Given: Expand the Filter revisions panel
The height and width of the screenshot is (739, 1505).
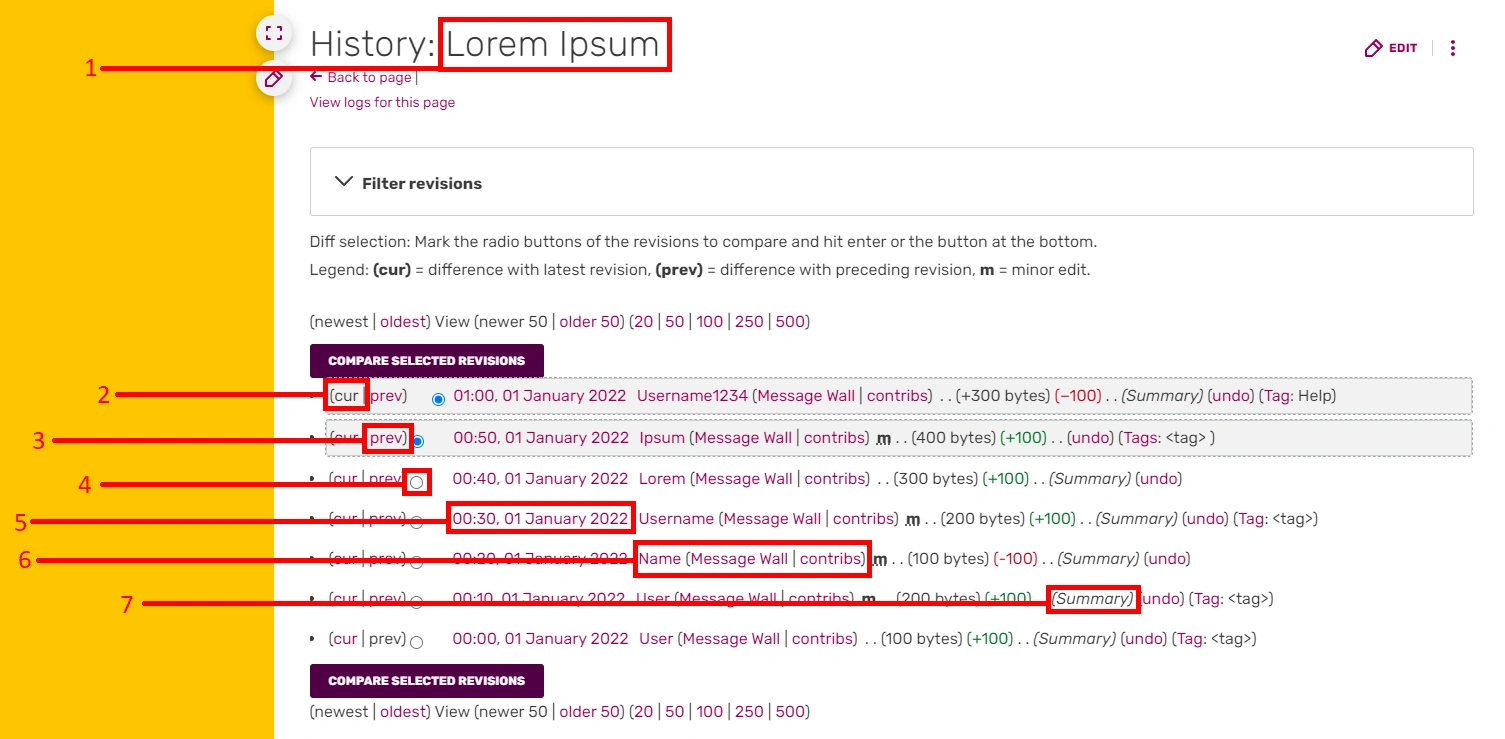Looking at the screenshot, I should coord(408,183).
